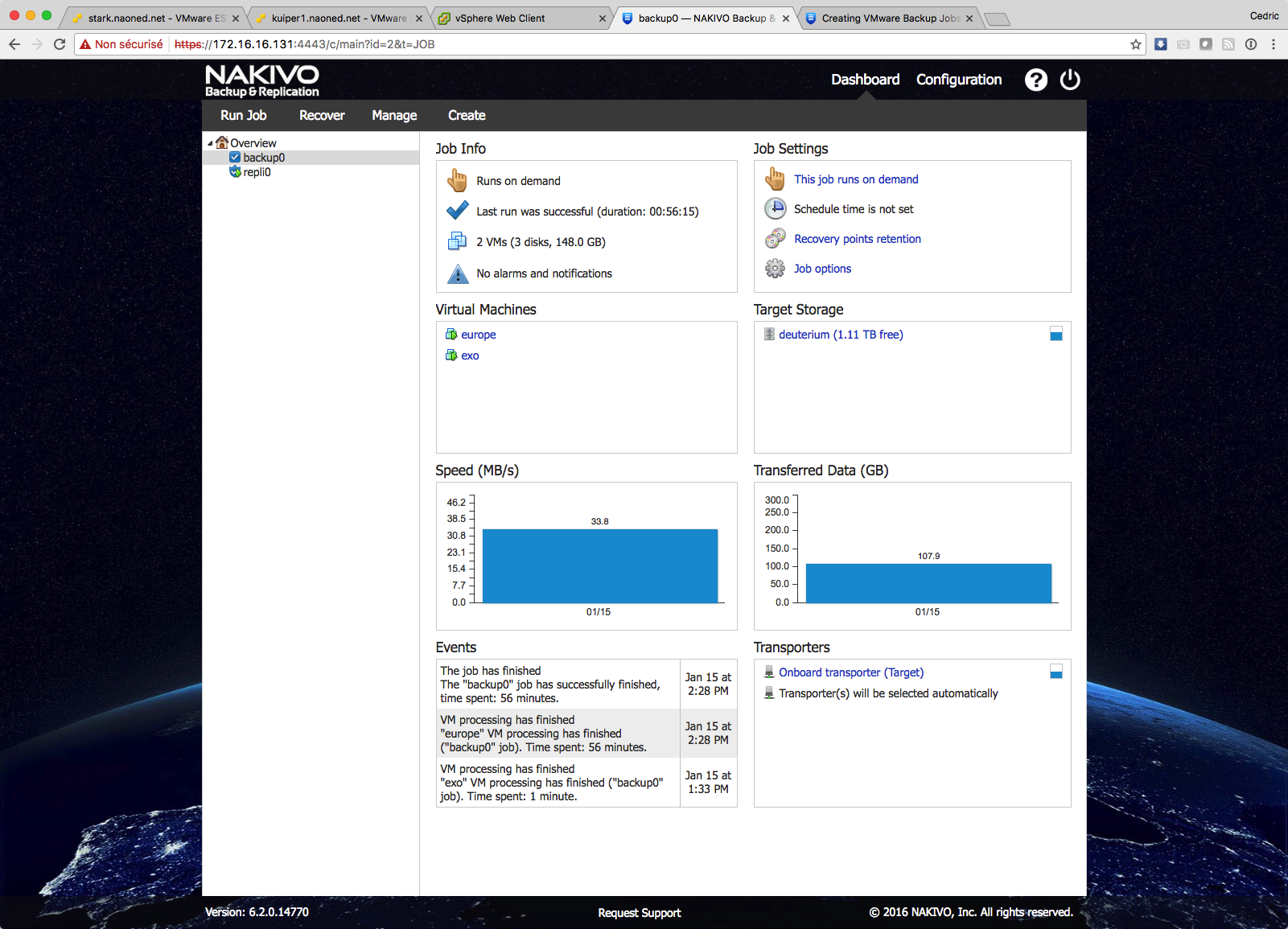The height and width of the screenshot is (929, 1288).
Task: Open the exo virtual machine link
Action: [470, 356]
